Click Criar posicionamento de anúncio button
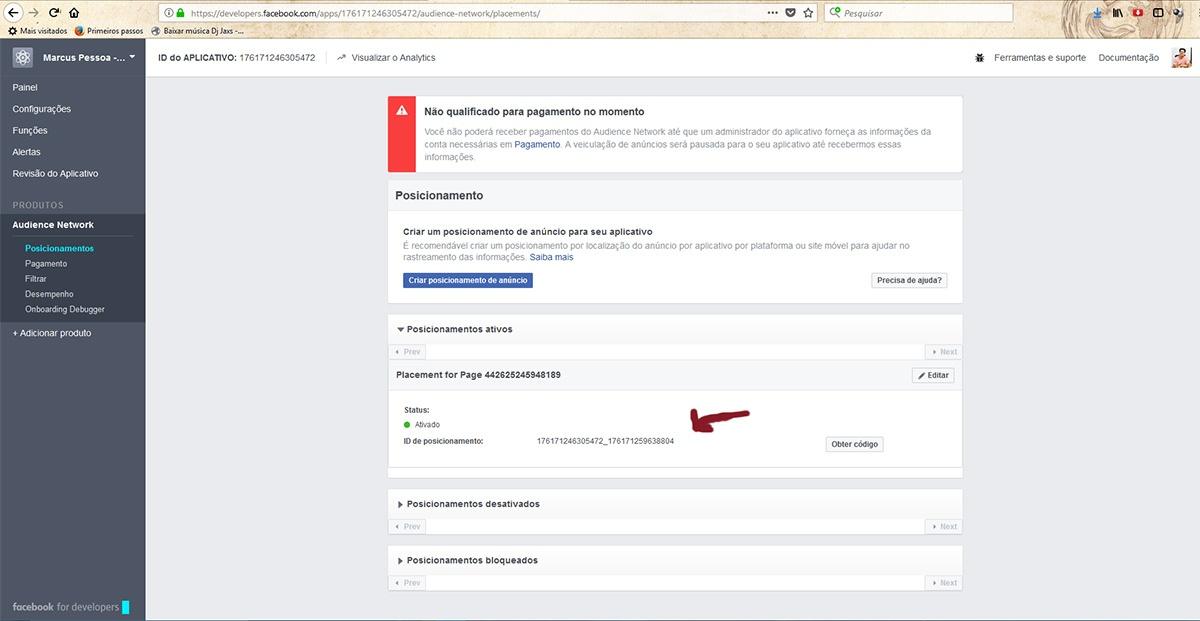This screenshot has height=621, width=1200. tap(468, 281)
